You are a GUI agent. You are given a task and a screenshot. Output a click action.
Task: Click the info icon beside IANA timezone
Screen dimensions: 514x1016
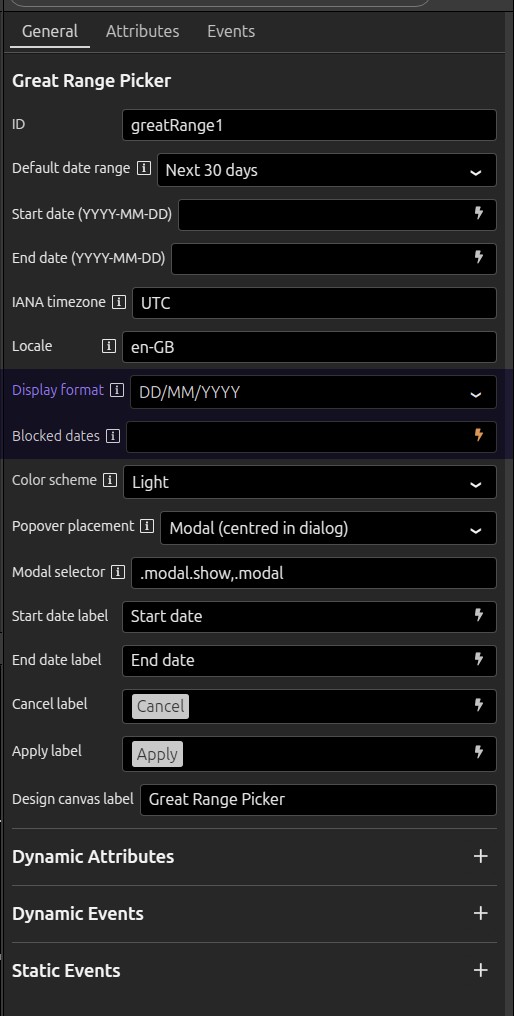click(x=119, y=302)
